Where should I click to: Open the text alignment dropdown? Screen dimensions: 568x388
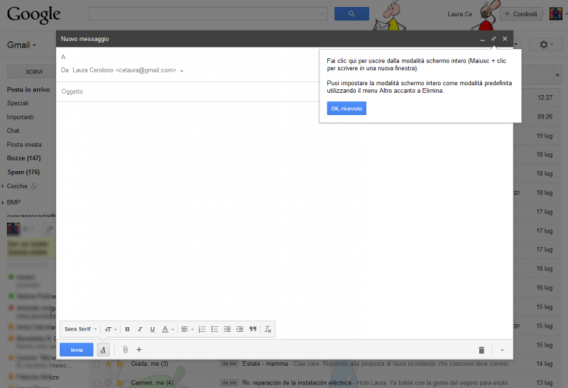187,329
